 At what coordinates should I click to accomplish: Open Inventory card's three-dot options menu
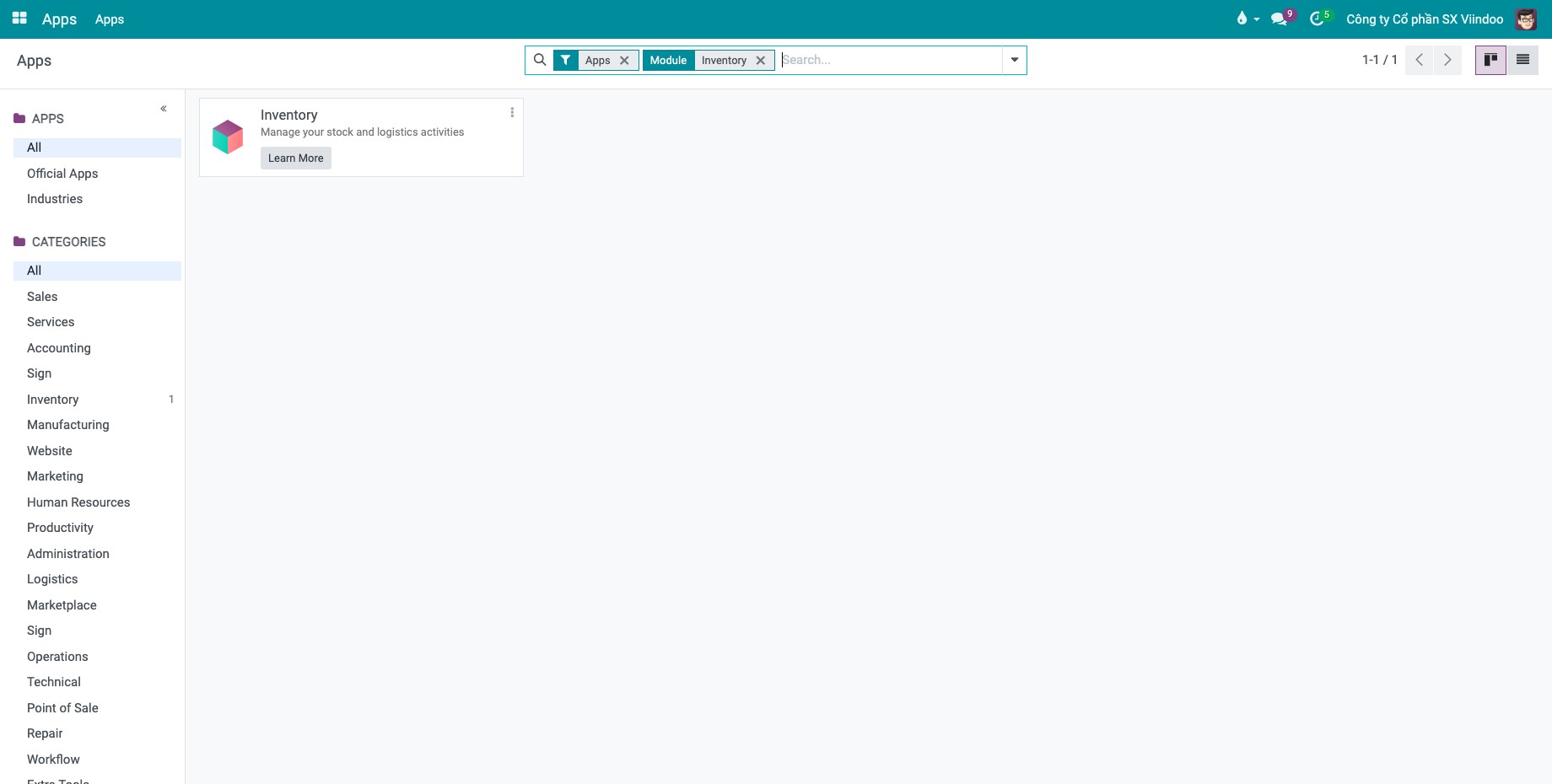pos(512,112)
